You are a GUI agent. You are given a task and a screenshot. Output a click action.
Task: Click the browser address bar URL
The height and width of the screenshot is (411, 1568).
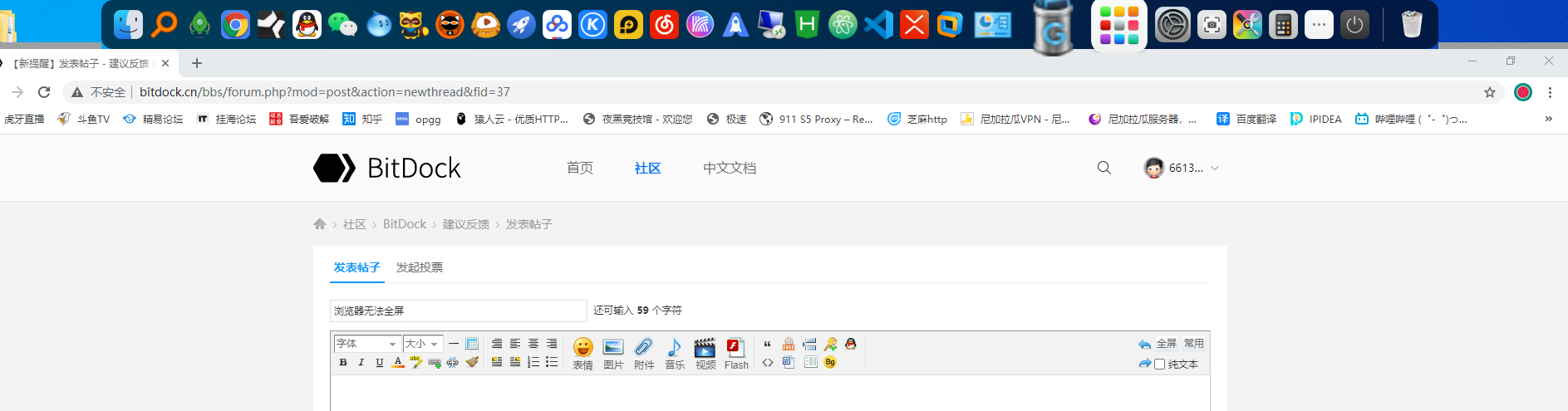click(325, 92)
